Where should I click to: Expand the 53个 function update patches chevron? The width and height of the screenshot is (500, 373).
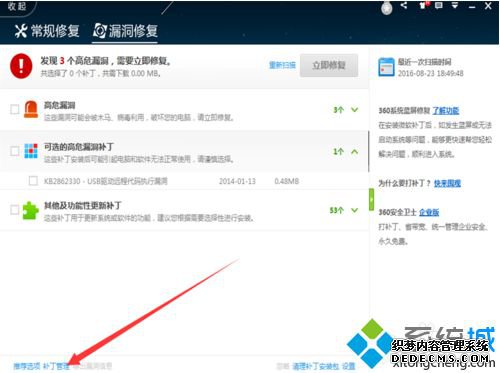[355, 210]
